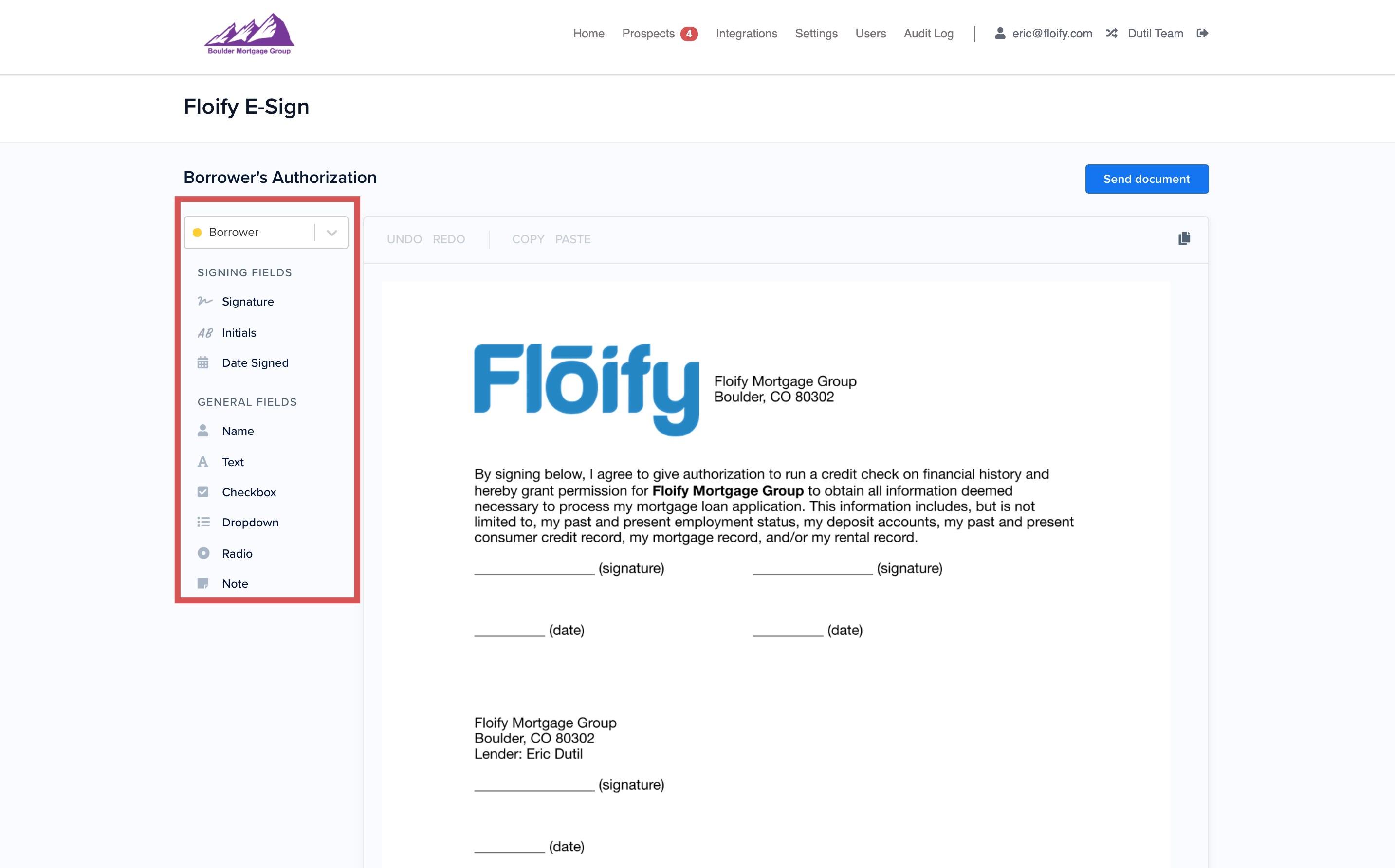Select the Name person icon
Screen dimensions: 1395x868
(203, 431)
